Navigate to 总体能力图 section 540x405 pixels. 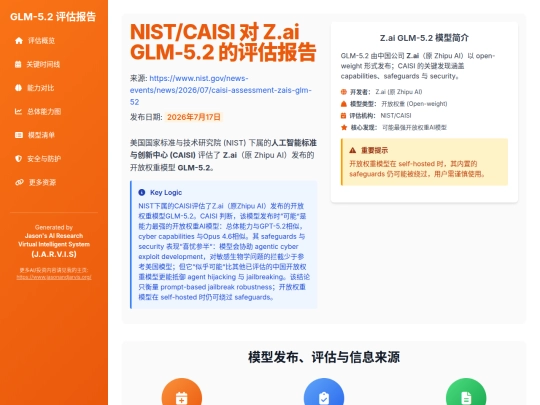pyautogui.click(x=54, y=112)
